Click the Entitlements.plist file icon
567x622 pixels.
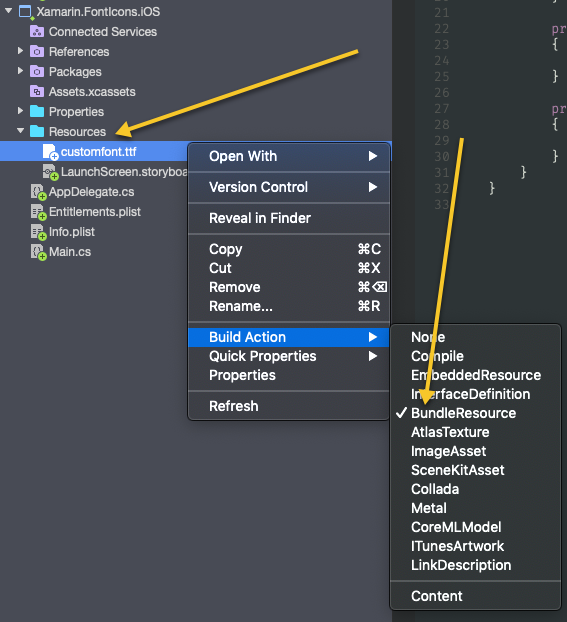click(x=38, y=212)
